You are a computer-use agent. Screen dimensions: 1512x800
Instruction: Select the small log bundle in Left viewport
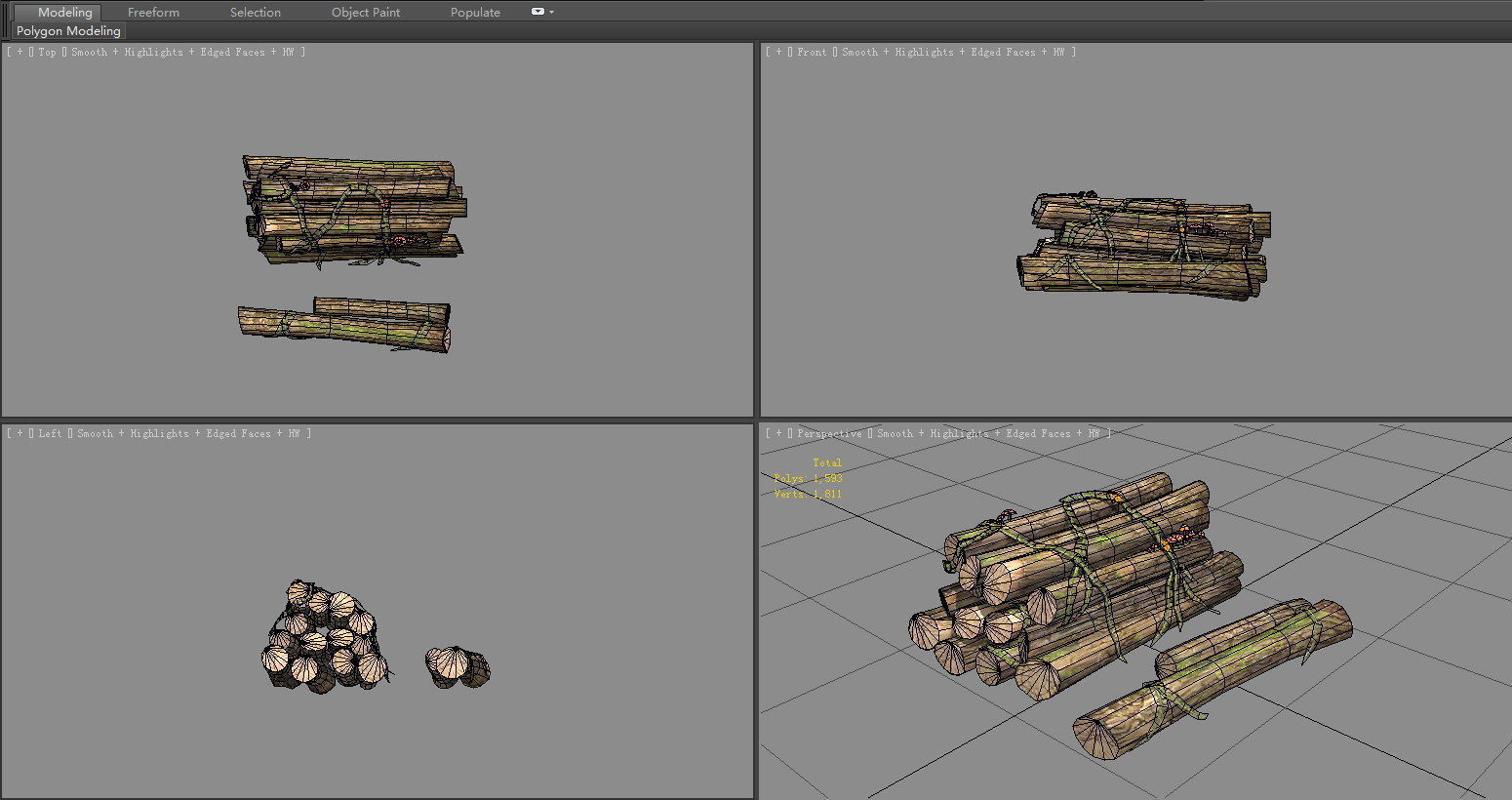click(x=458, y=667)
